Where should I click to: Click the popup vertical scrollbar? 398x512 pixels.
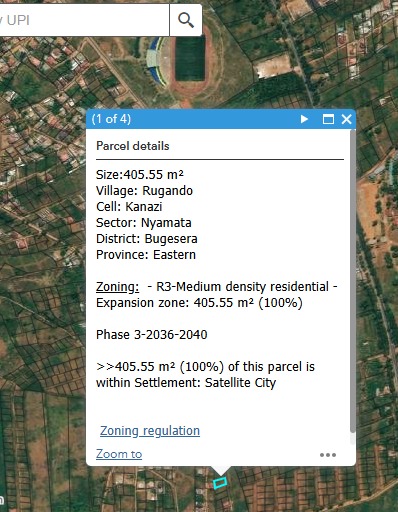353,282
